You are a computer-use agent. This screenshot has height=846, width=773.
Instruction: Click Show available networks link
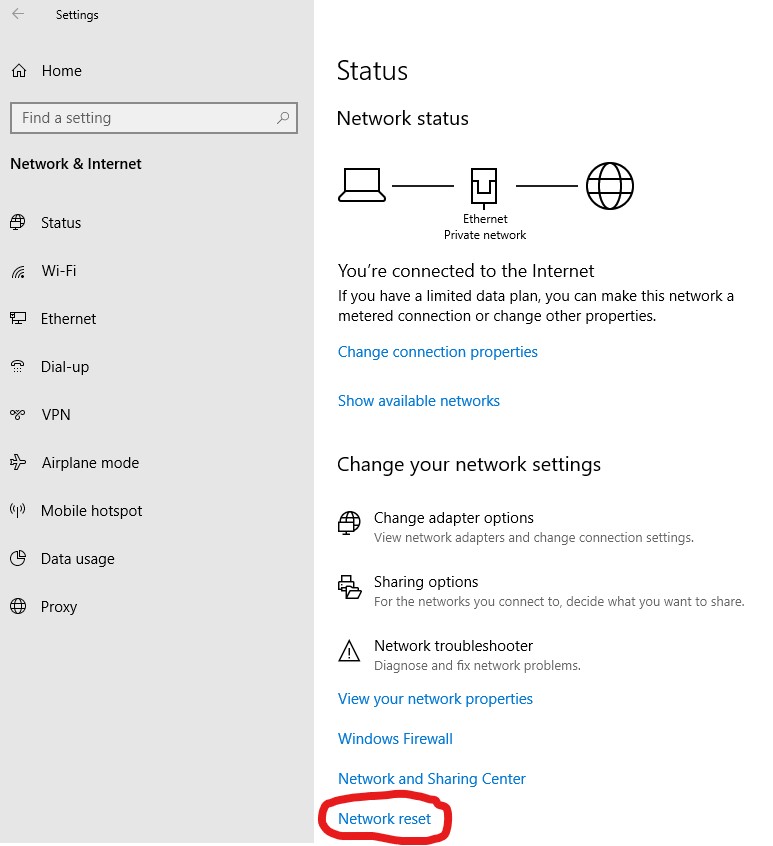pyautogui.click(x=419, y=401)
